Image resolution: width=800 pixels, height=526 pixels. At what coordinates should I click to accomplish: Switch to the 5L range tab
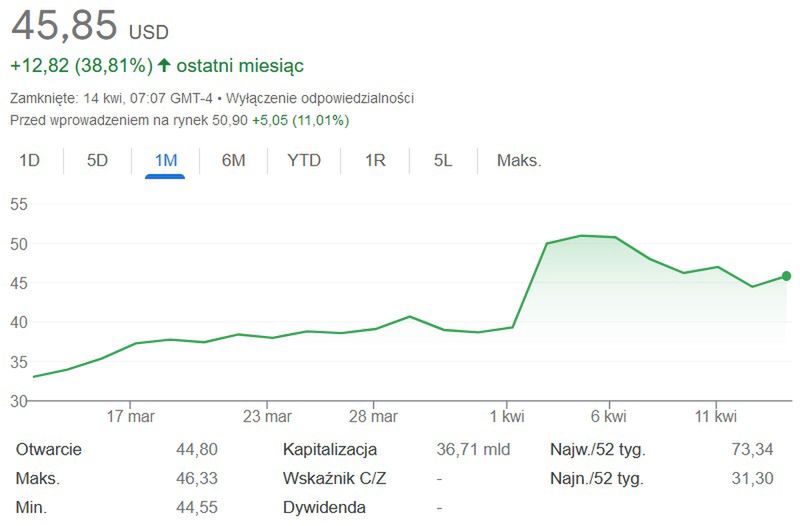click(443, 160)
